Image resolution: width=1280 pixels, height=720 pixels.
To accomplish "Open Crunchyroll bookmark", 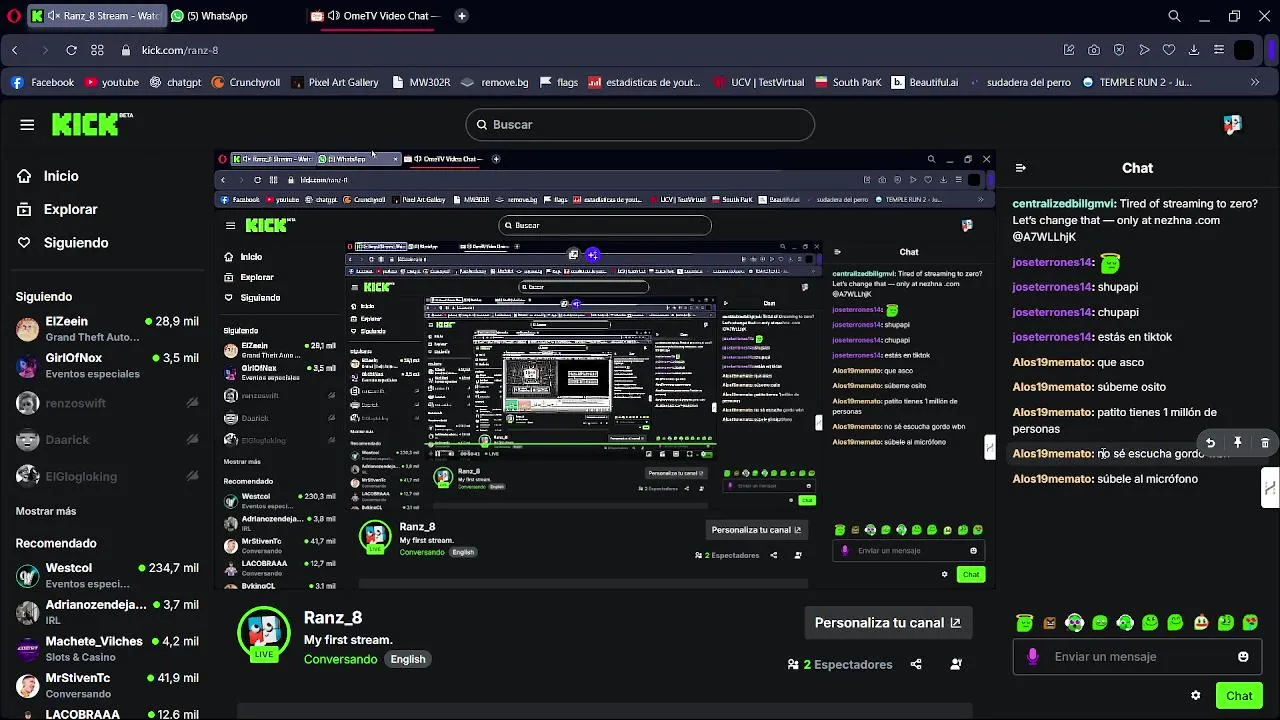I will 246,82.
